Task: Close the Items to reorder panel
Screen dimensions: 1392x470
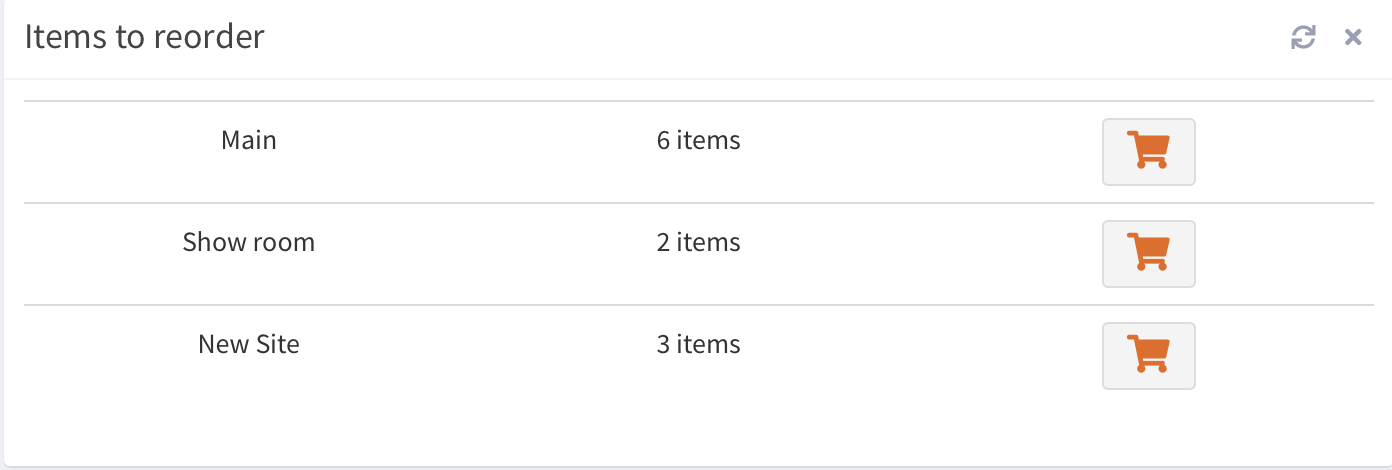Action: (x=1353, y=38)
